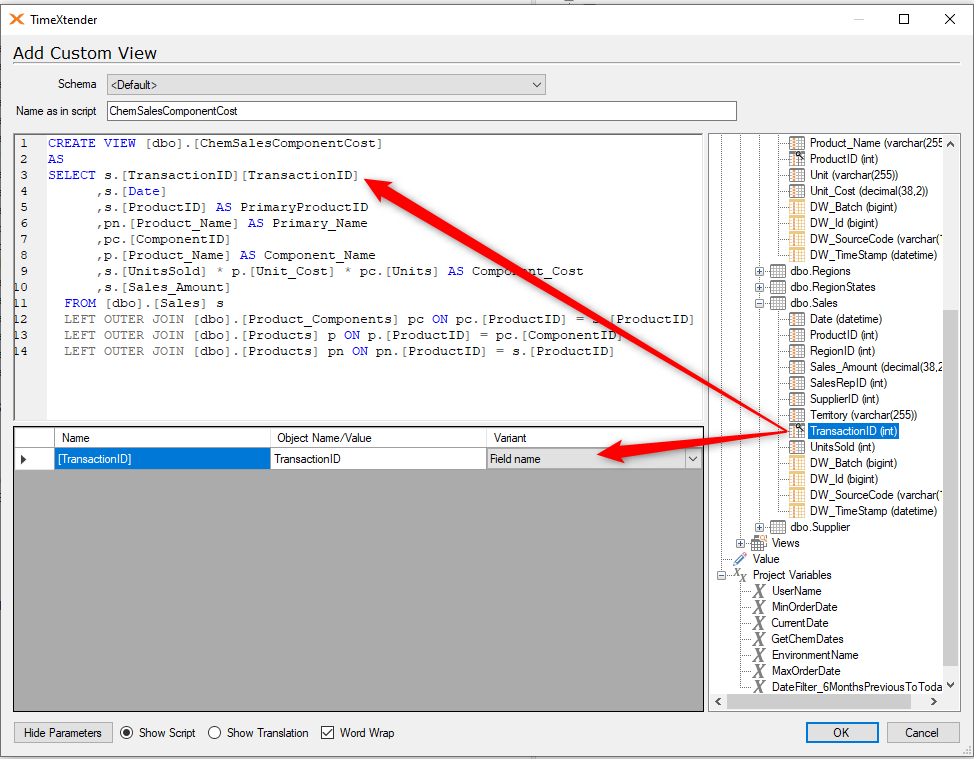This screenshot has height=759, width=974.
Task: Click the Unit_Cost field icon
Action: click(796, 191)
